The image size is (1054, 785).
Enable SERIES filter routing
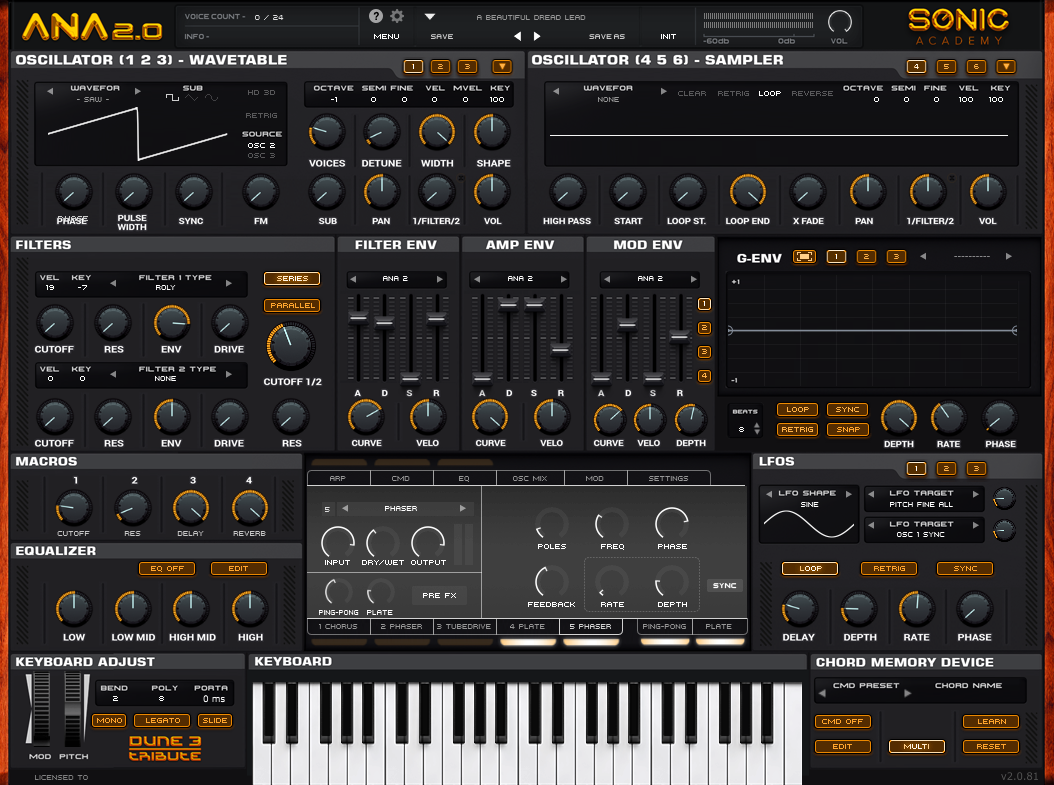pyautogui.click(x=292, y=278)
